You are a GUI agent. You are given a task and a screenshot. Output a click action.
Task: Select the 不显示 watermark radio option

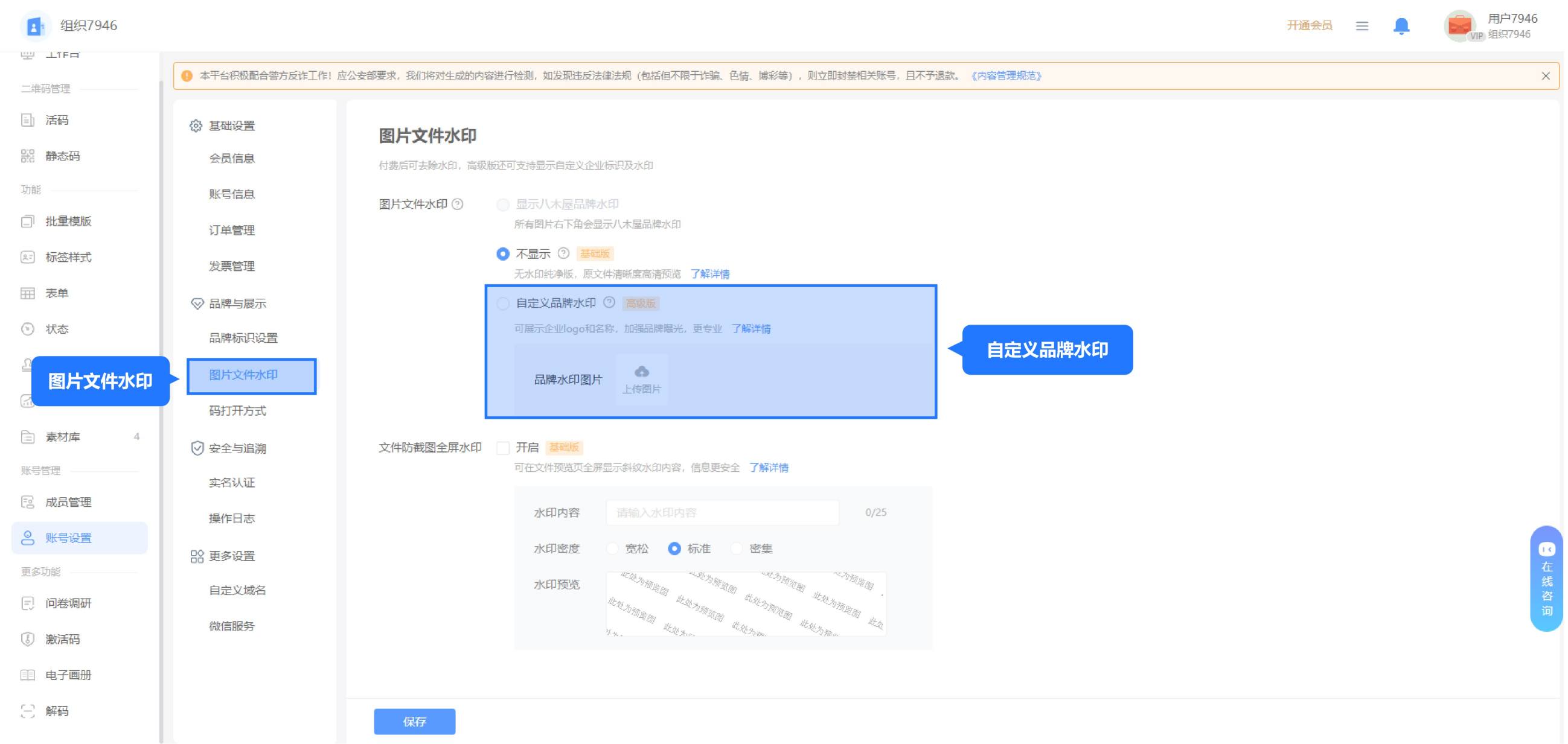coord(503,253)
